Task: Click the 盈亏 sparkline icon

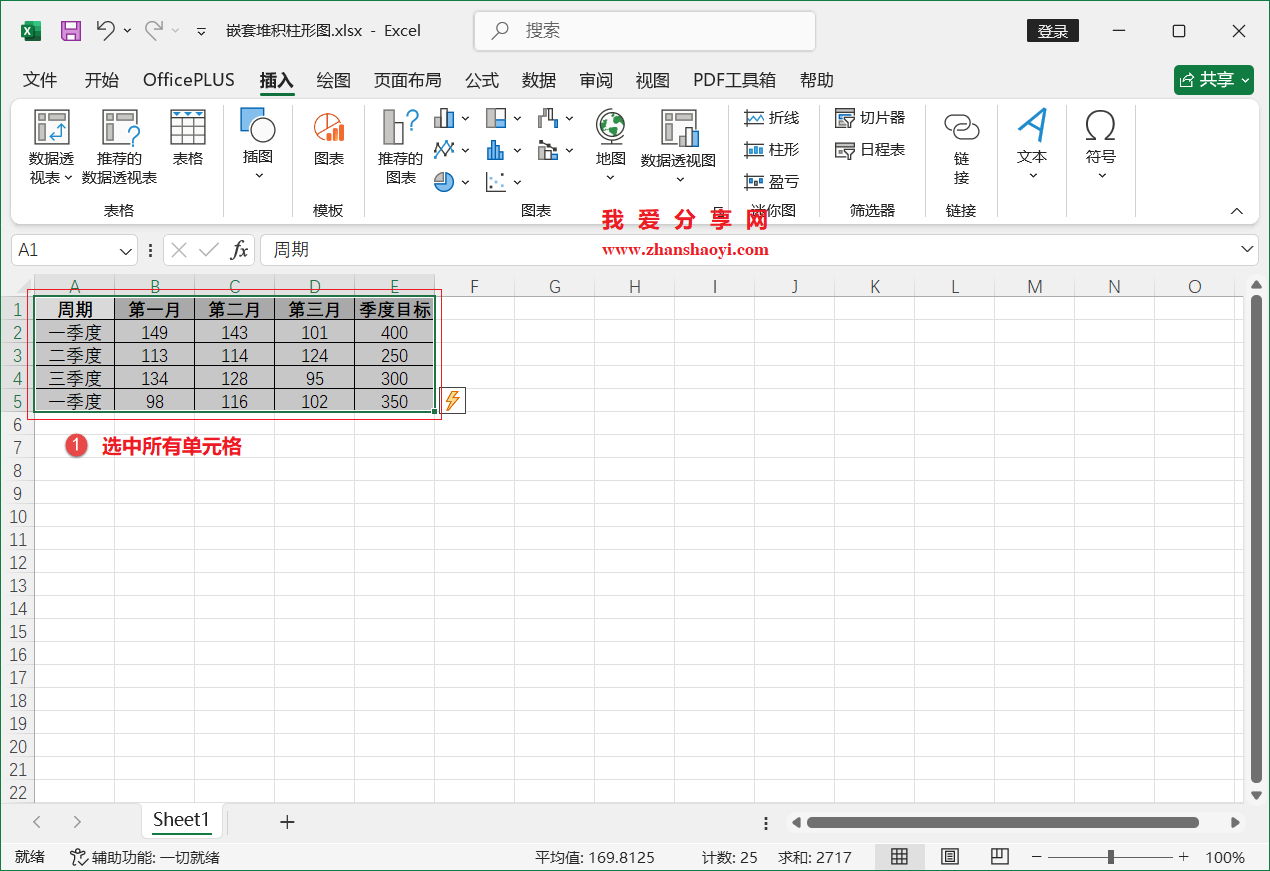Action: [x=772, y=182]
